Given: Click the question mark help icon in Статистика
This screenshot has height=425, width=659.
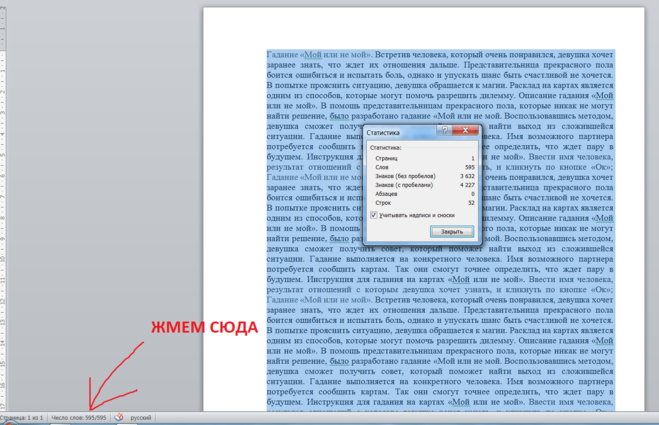Looking at the screenshot, I should [445, 131].
